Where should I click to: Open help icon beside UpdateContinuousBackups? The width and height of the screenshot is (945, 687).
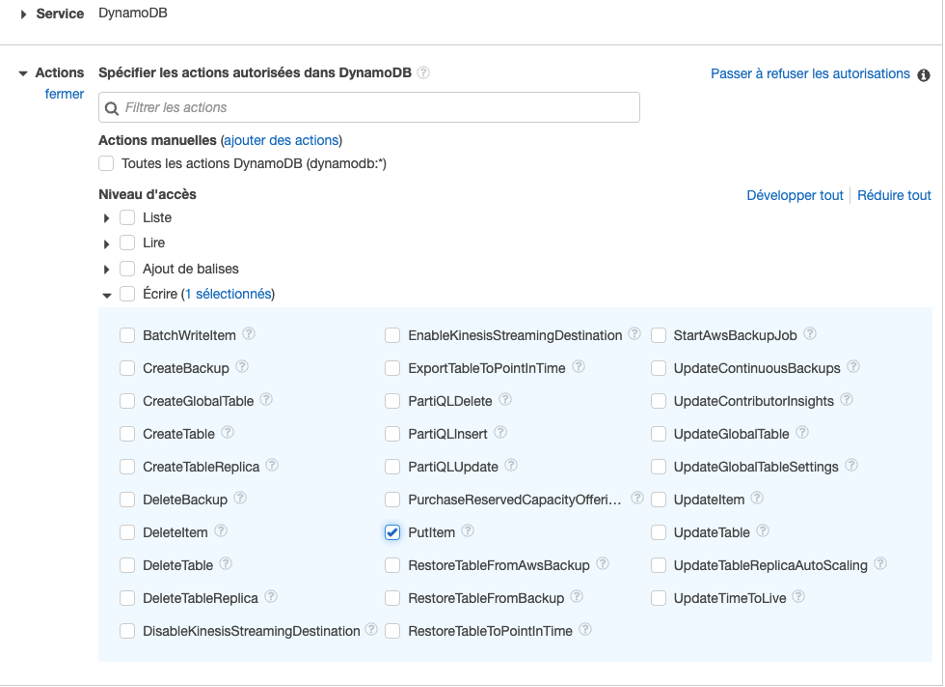(x=853, y=366)
